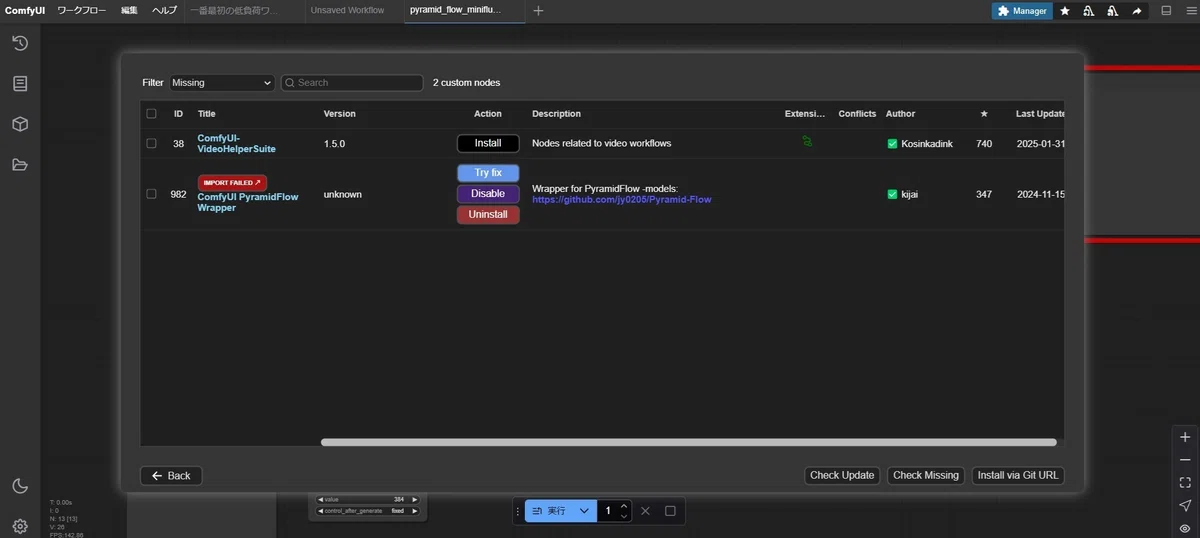Screen dimensions: 1200x538
Task: Cancel current run with X icon
Action: [645, 511]
